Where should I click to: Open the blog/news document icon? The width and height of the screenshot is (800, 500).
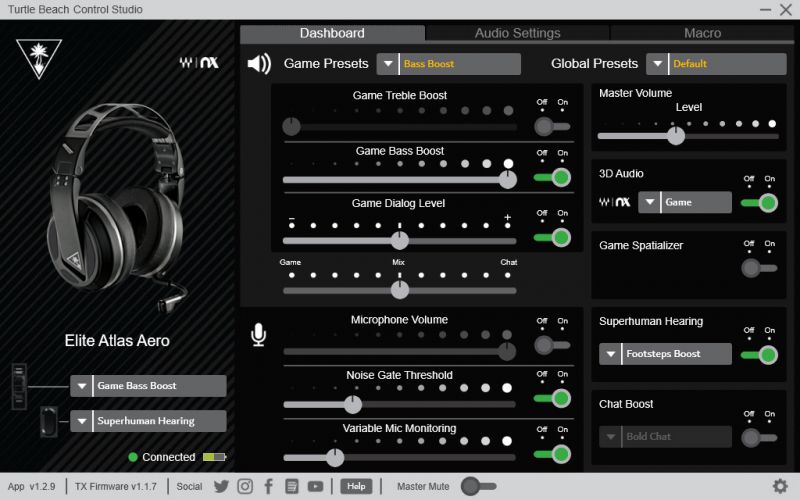(291, 486)
